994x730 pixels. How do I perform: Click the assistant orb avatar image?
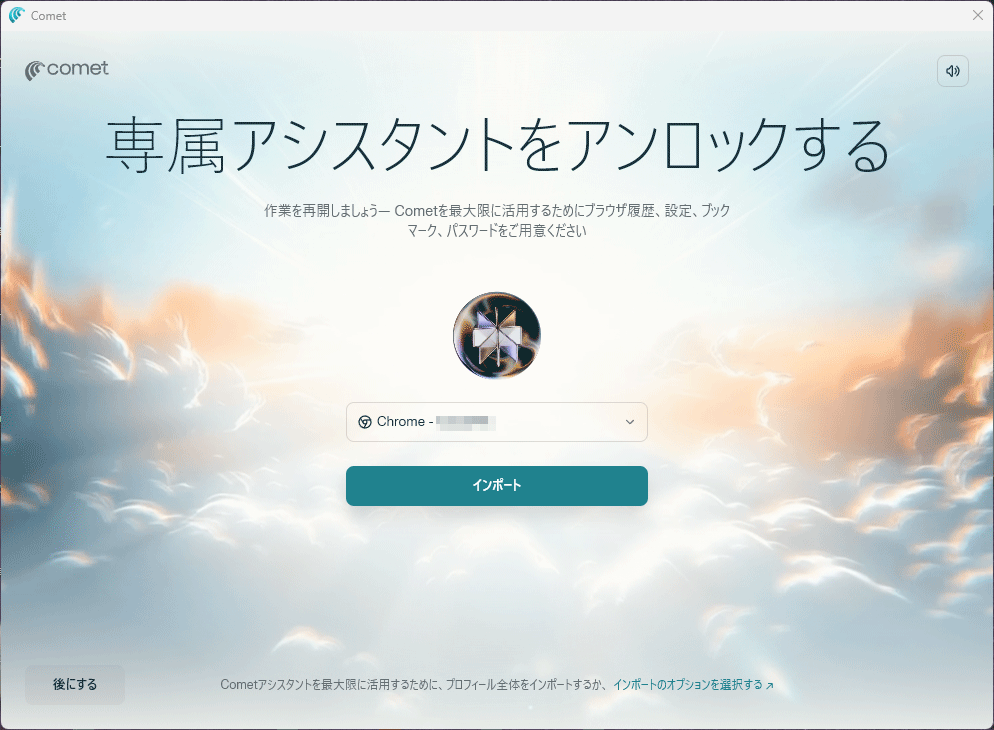pyautogui.click(x=497, y=335)
